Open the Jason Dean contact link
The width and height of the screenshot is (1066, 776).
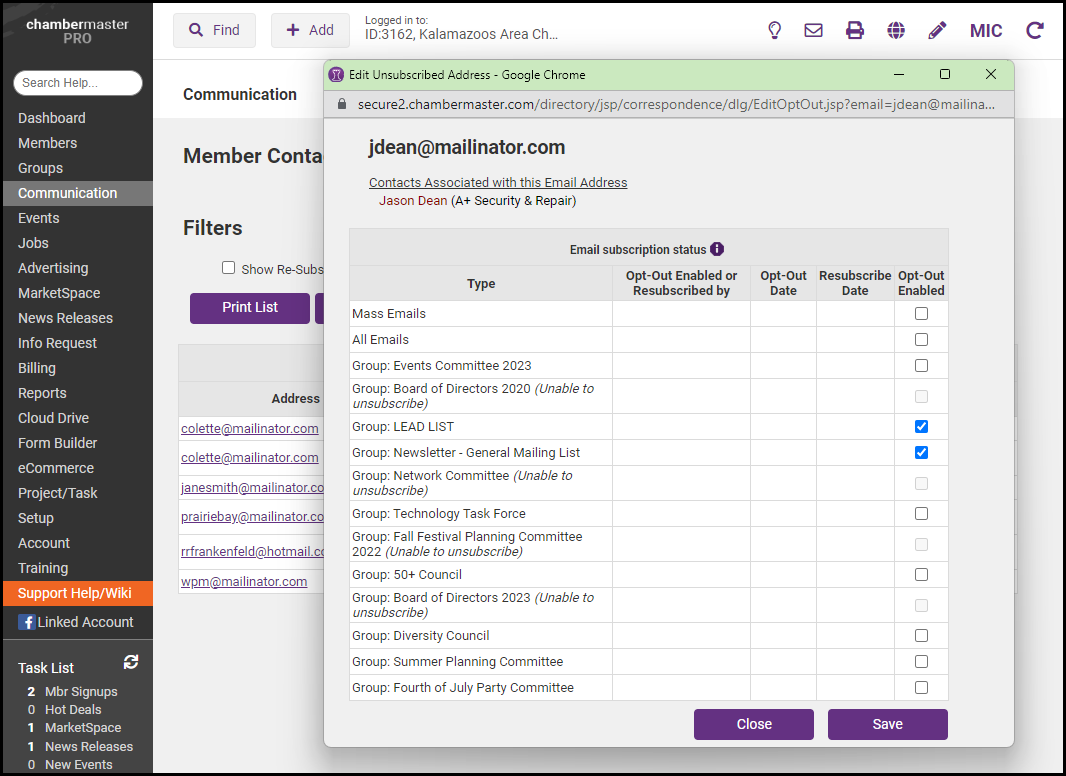(413, 201)
